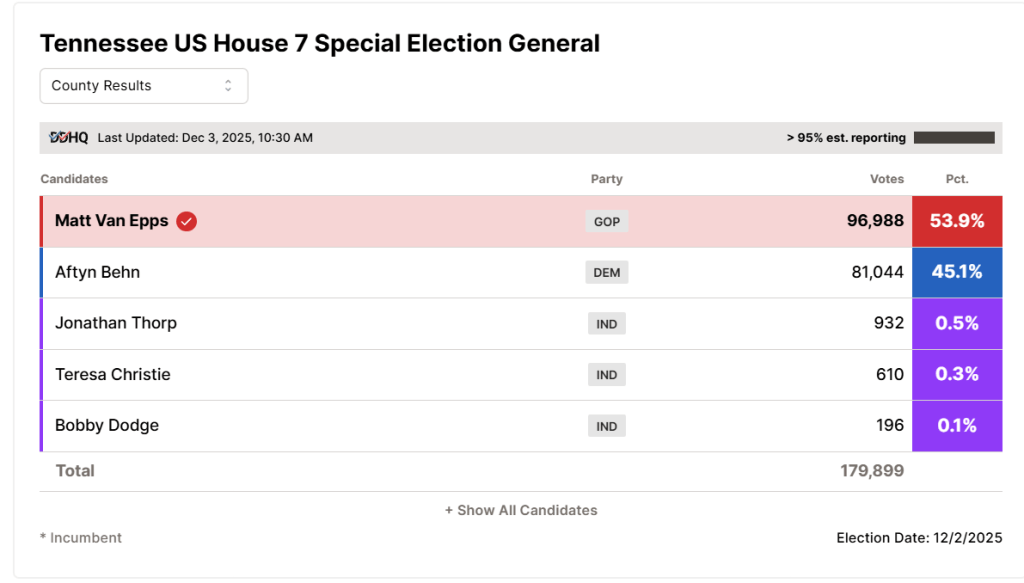Click the purple 0.5% percentage box

pos(957,324)
